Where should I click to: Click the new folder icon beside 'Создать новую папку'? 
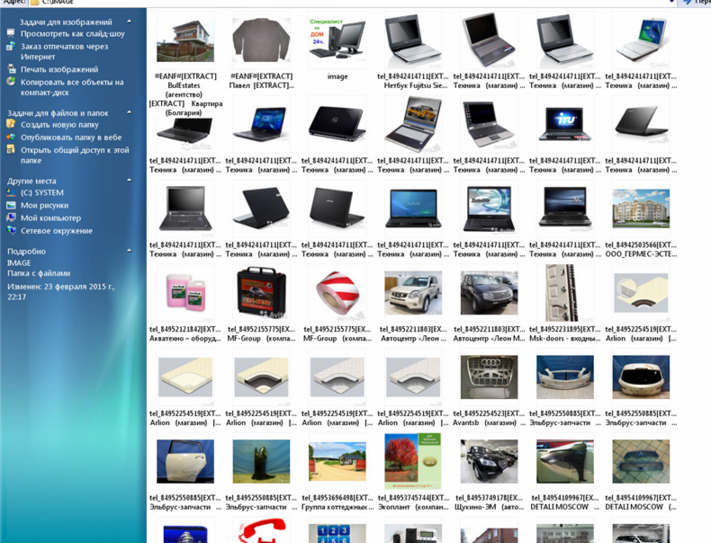tap(10, 124)
